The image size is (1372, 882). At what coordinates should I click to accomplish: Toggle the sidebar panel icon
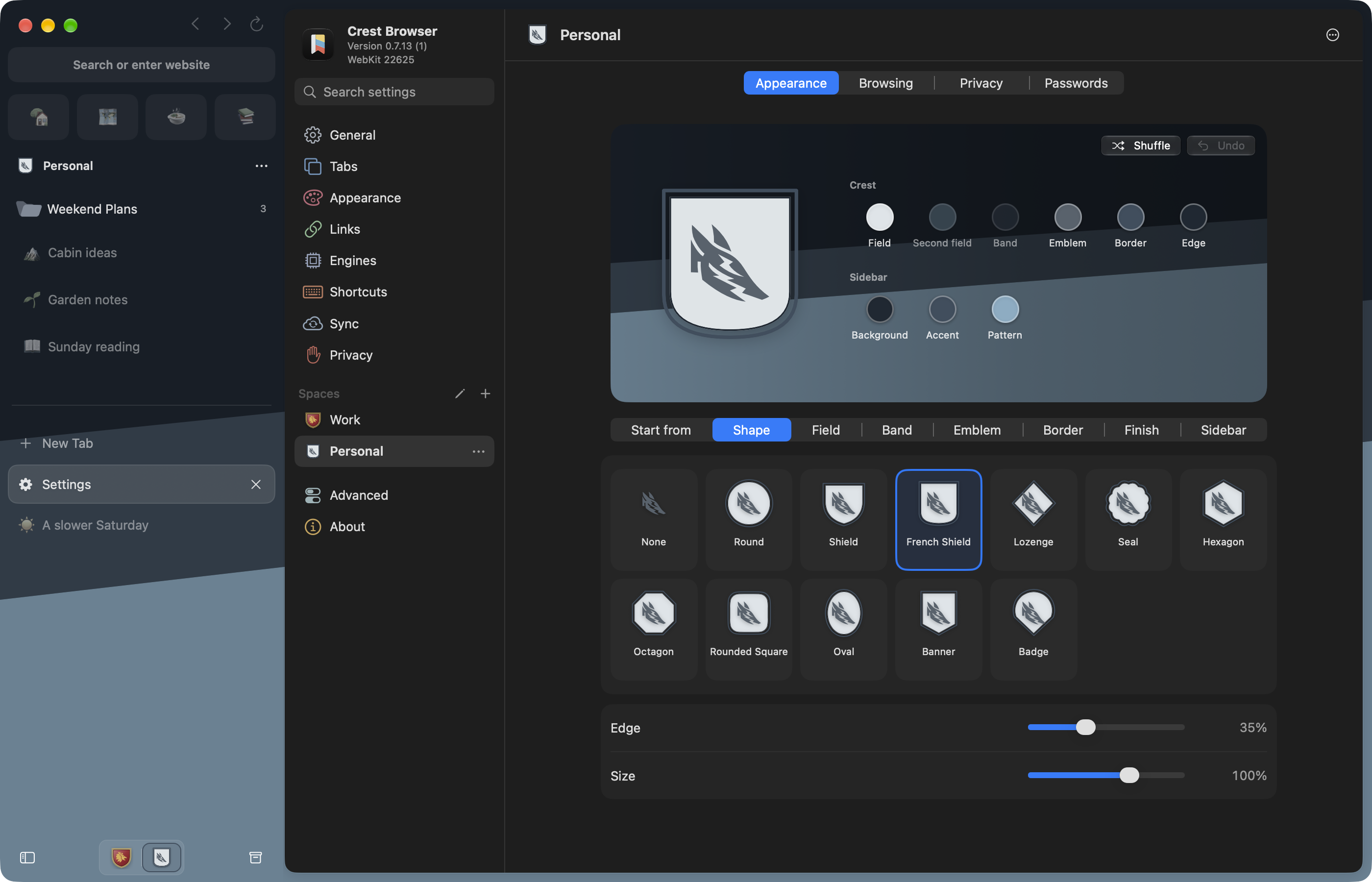[27, 857]
